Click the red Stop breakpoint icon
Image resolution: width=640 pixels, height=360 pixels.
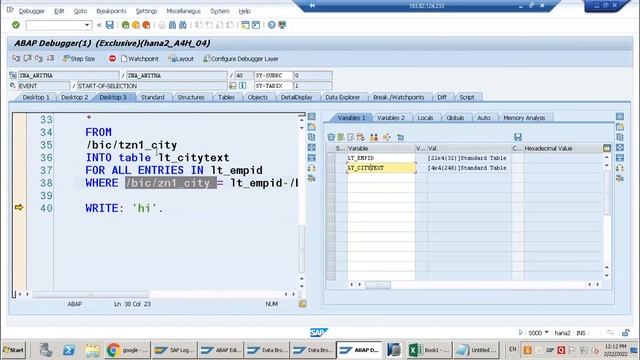[112, 59]
